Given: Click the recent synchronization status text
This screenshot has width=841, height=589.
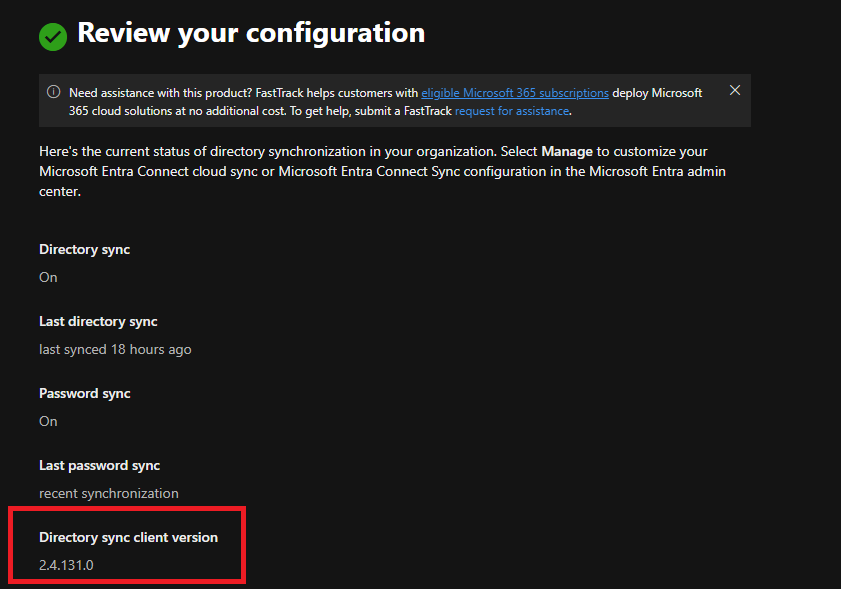Looking at the screenshot, I should tap(109, 493).
